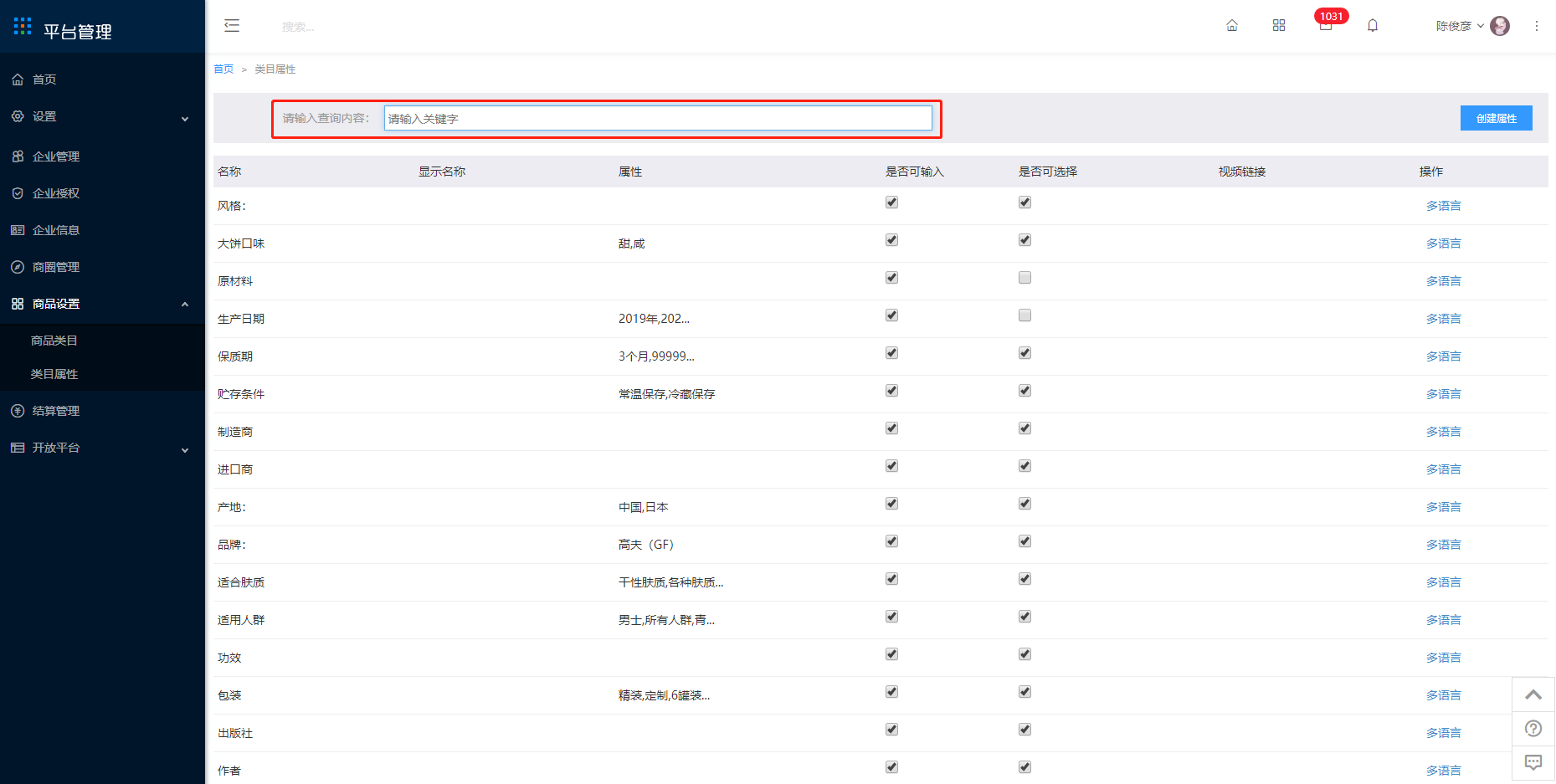Open the vertical three-dot more menu
This screenshot has width=1556, height=784.
click(x=1537, y=26)
